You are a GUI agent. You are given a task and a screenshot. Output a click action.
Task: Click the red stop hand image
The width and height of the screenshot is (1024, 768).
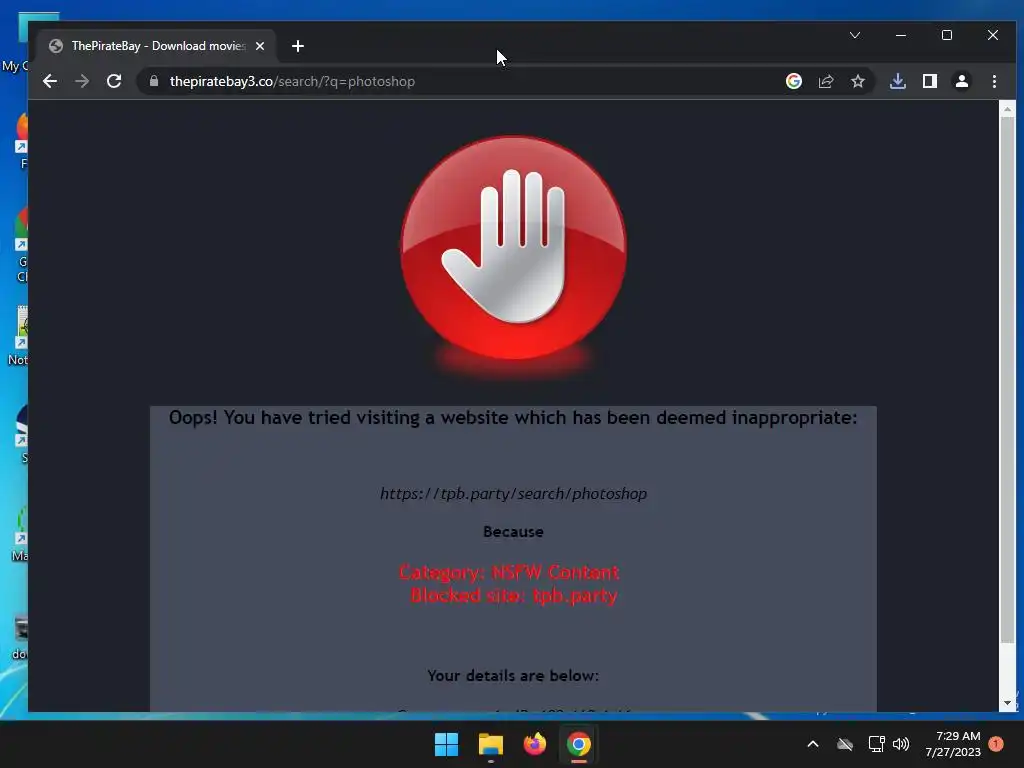[x=513, y=248]
